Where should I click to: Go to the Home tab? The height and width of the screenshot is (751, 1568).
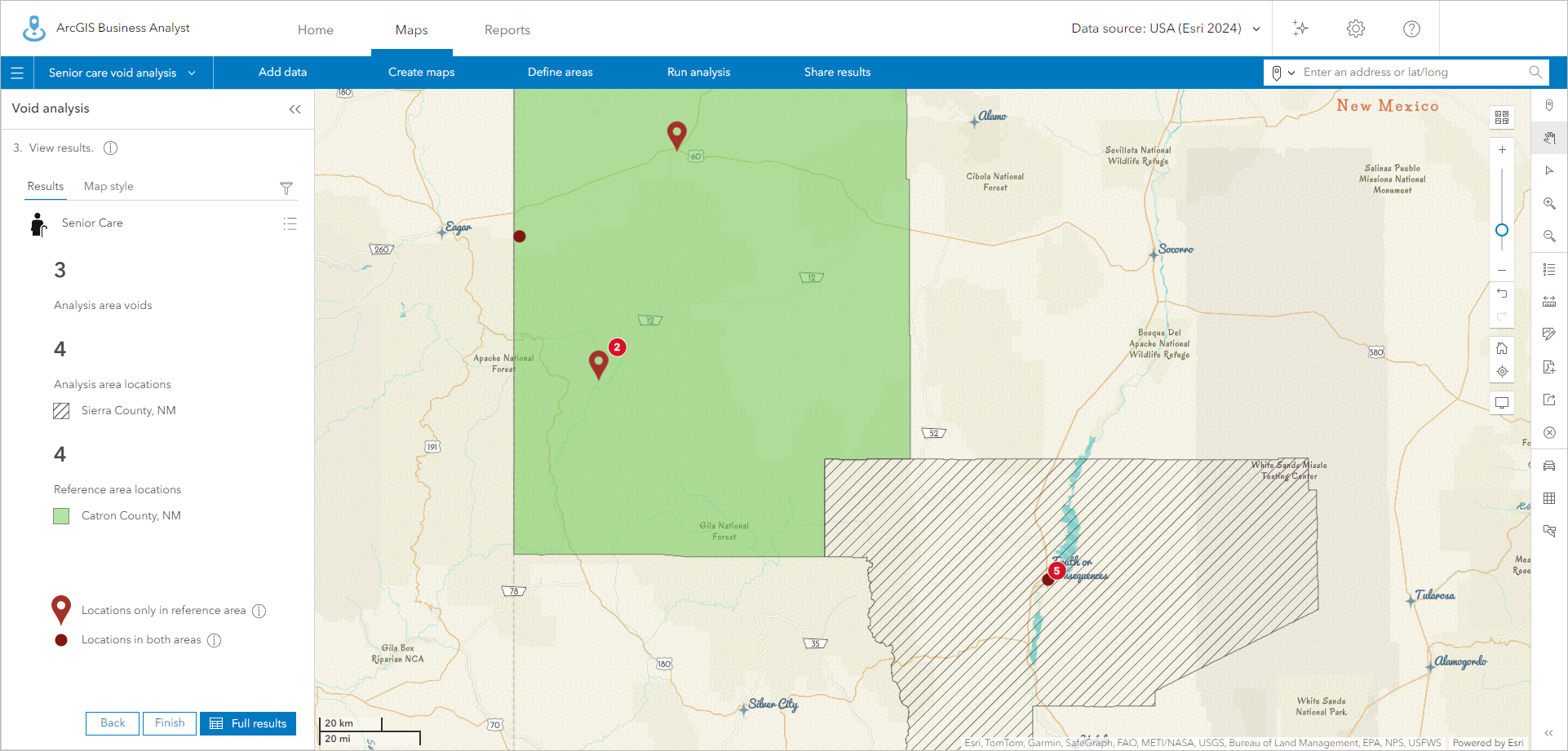click(316, 30)
